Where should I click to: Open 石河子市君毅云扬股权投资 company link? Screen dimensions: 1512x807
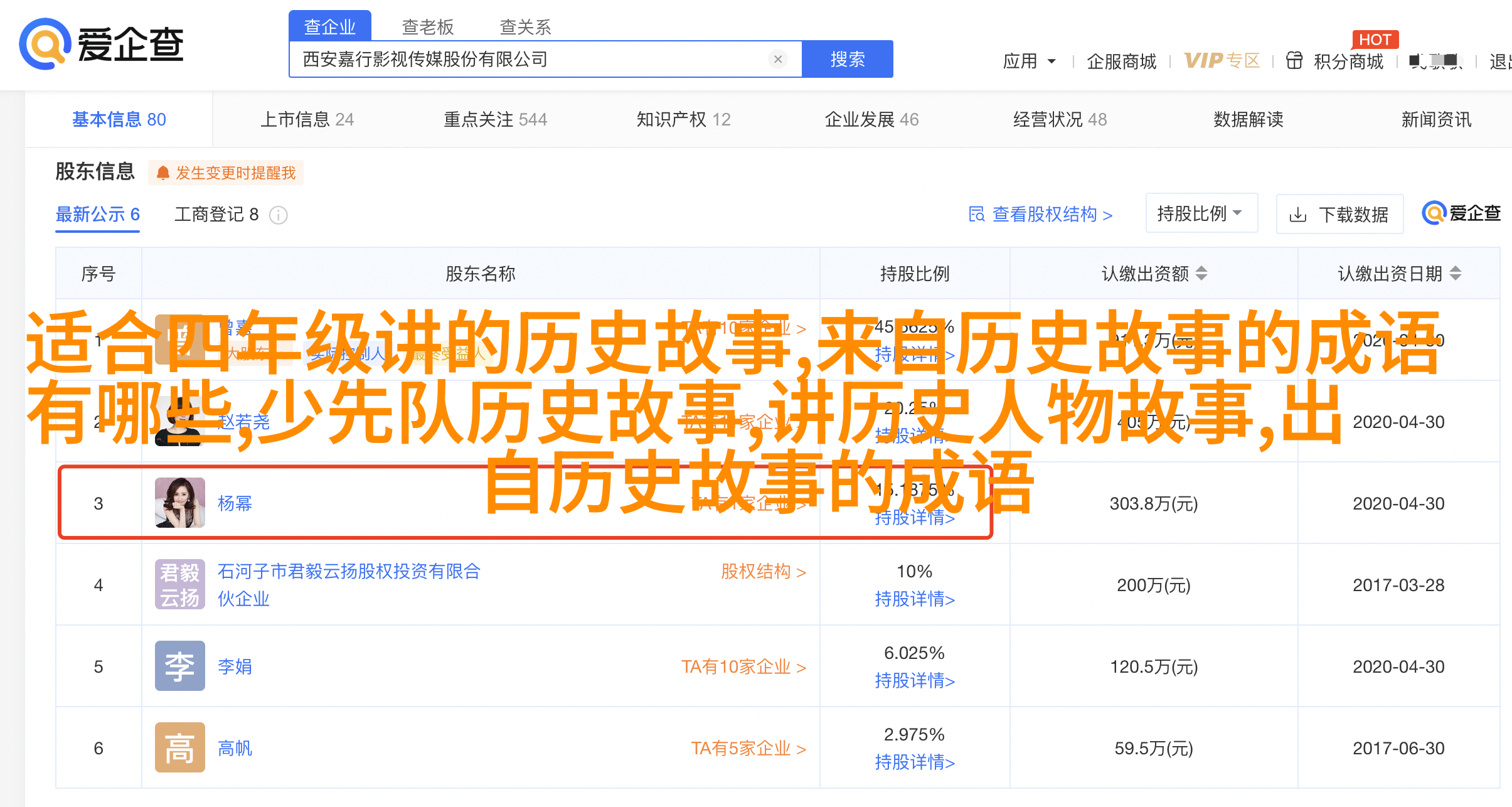(349, 571)
